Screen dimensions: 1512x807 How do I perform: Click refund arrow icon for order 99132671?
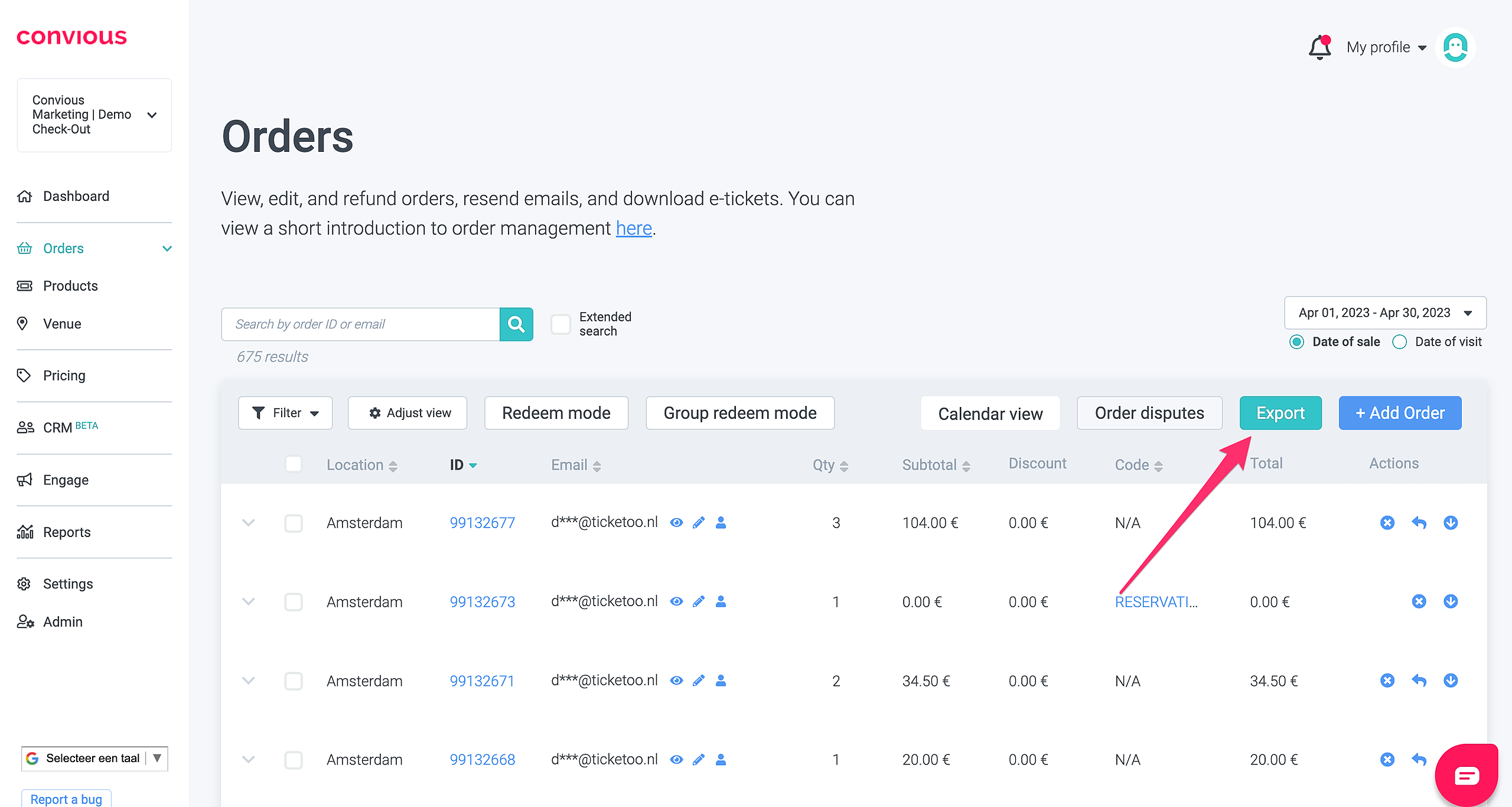pos(1419,681)
